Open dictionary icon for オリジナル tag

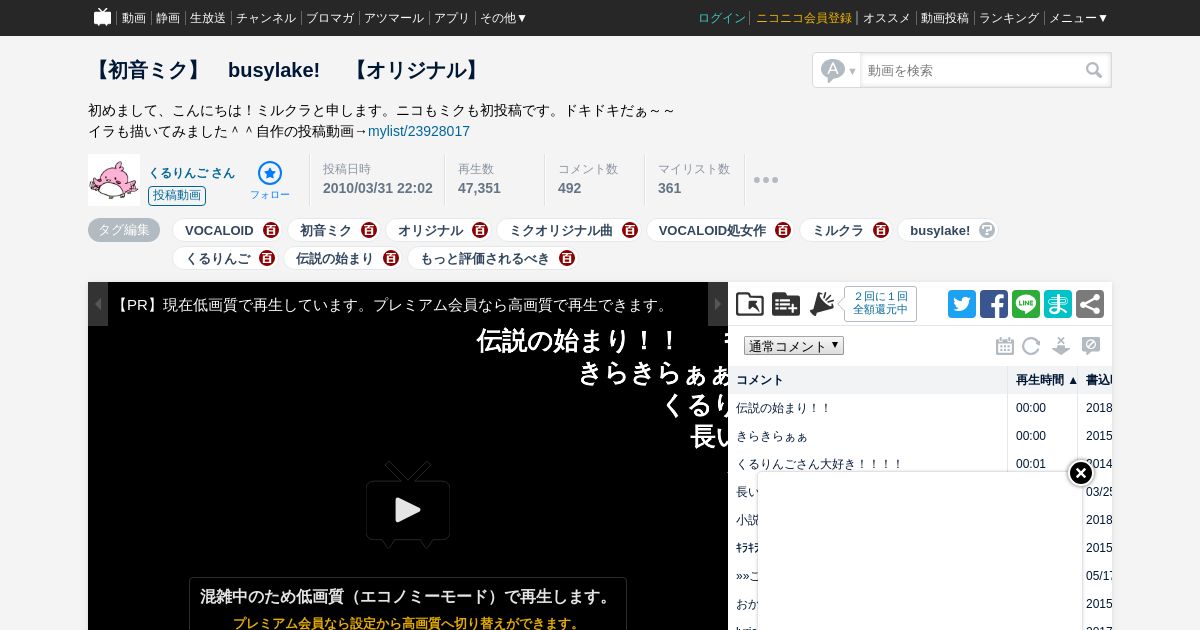pos(480,230)
